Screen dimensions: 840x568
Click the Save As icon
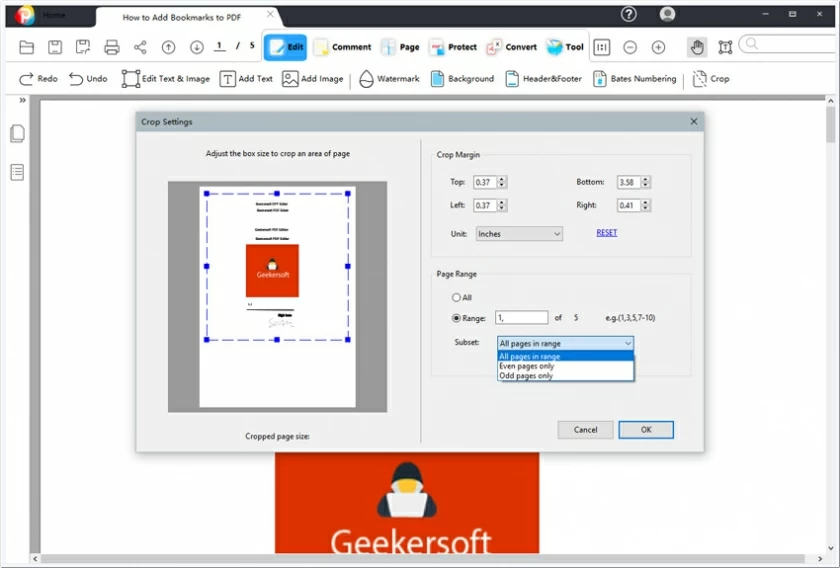coord(83,47)
